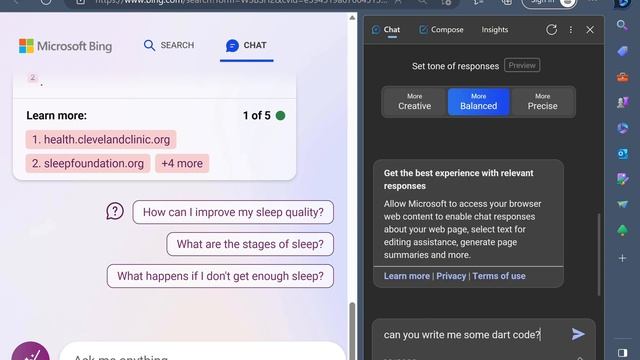Open the three-dot more options menu
This screenshot has width=640, height=360.
pyautogui.click(x=571, y=29)
